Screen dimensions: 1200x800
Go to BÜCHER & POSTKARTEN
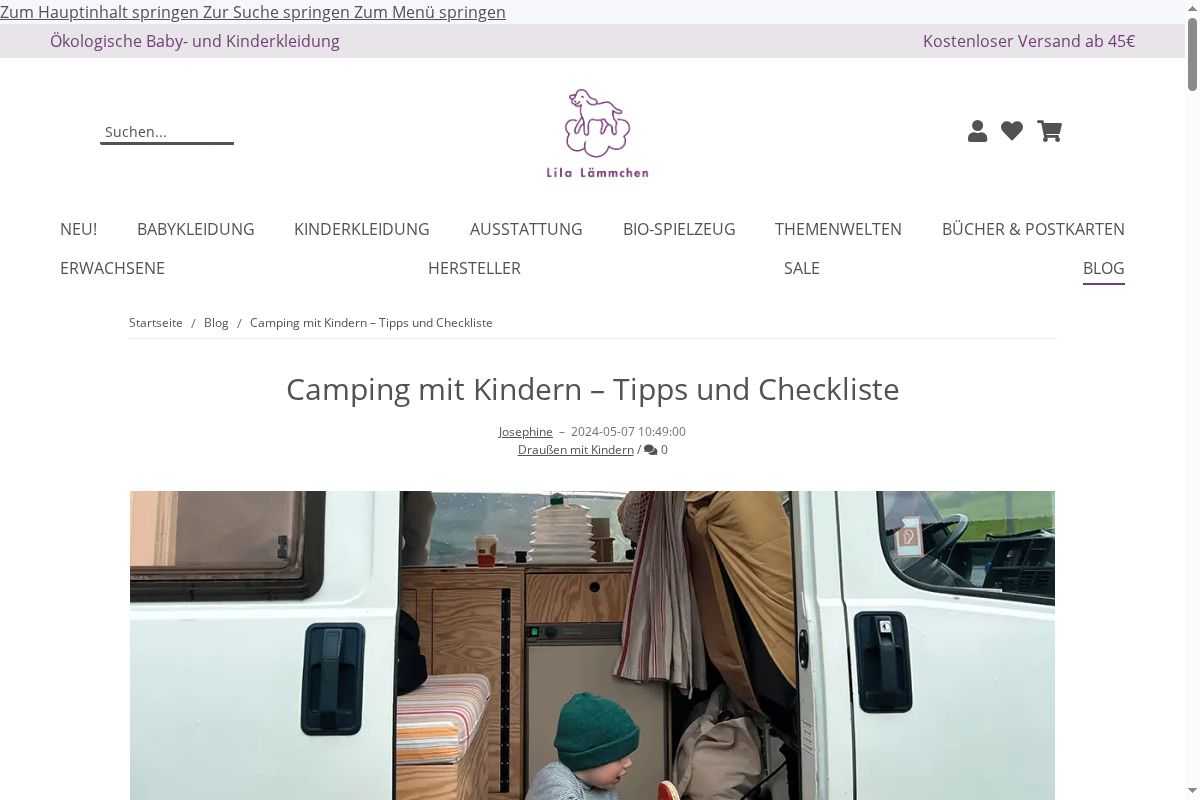click(x=1033, y=229)
